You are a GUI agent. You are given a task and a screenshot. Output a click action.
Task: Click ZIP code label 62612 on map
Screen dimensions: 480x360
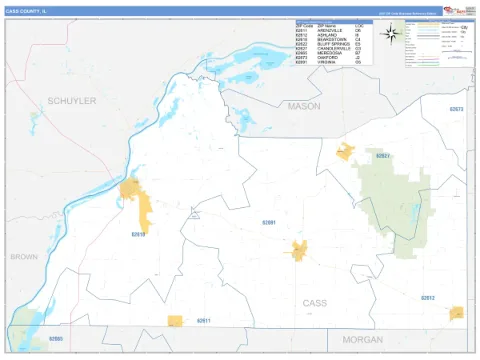(428, 298)
